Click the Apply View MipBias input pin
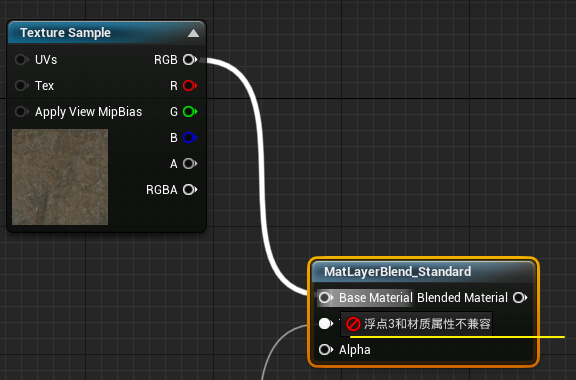The height and width of the screenshot is (380, 576). coord(21,112)
